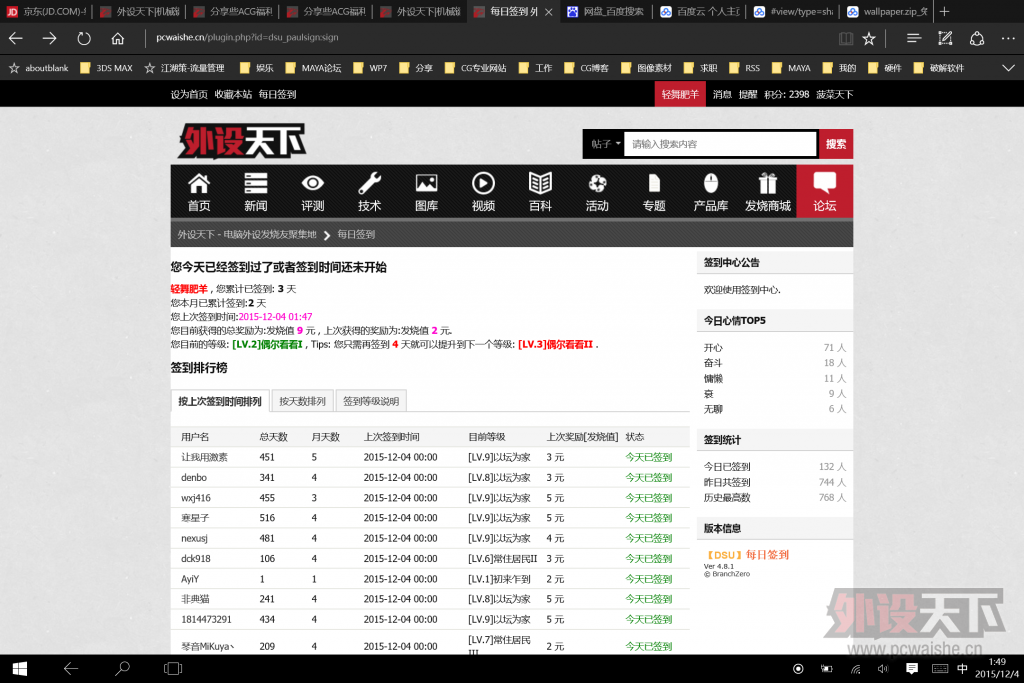Viewport: 1024px width, 683px height.
Task: Open the 评测 reviews eye icon
Action: pyautogui.click(x=313, y=184)
